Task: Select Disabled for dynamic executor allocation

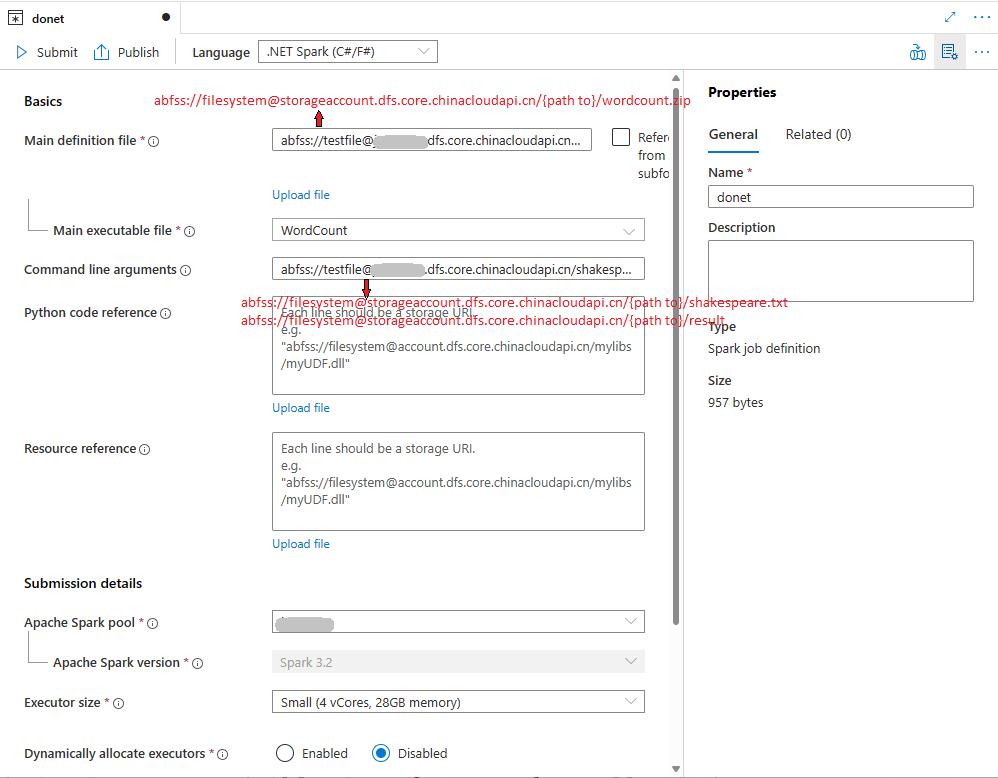Action: pyautogui.click(x=381, y=753)
